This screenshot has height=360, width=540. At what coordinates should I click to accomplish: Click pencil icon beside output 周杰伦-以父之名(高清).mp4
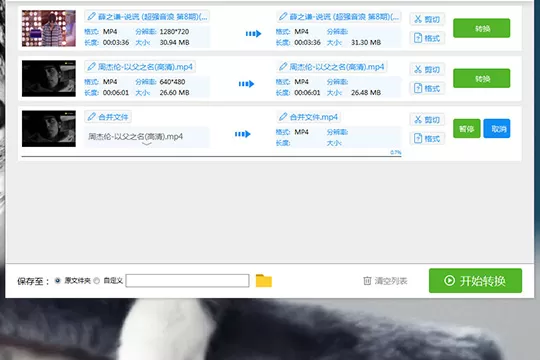tap(283, 66)
